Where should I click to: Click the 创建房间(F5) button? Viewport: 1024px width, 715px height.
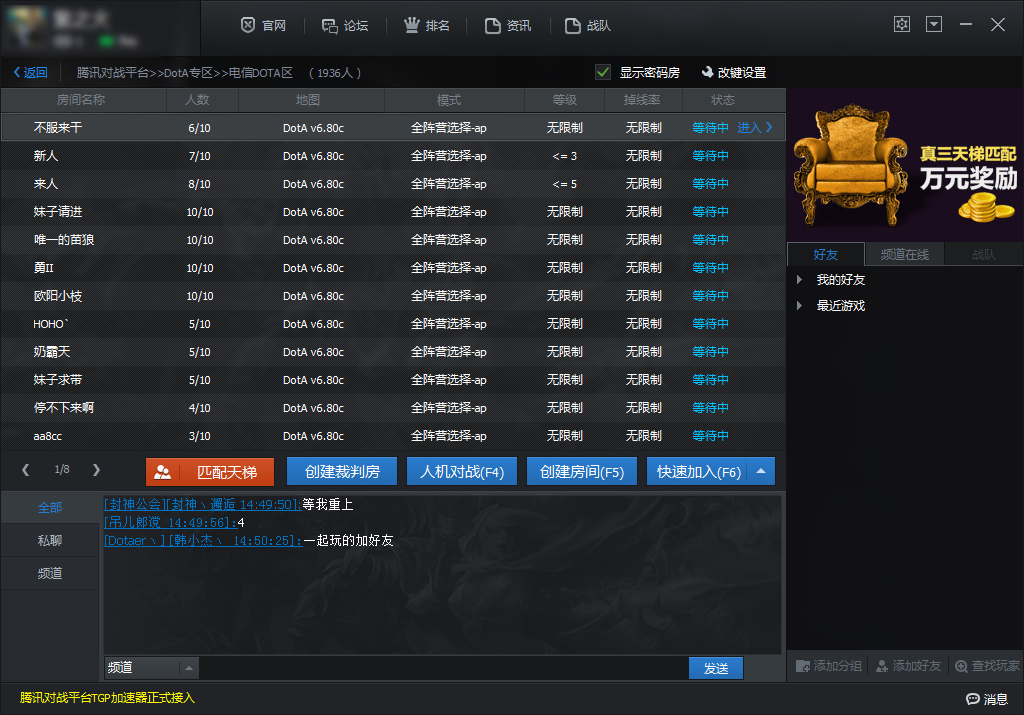581,472
